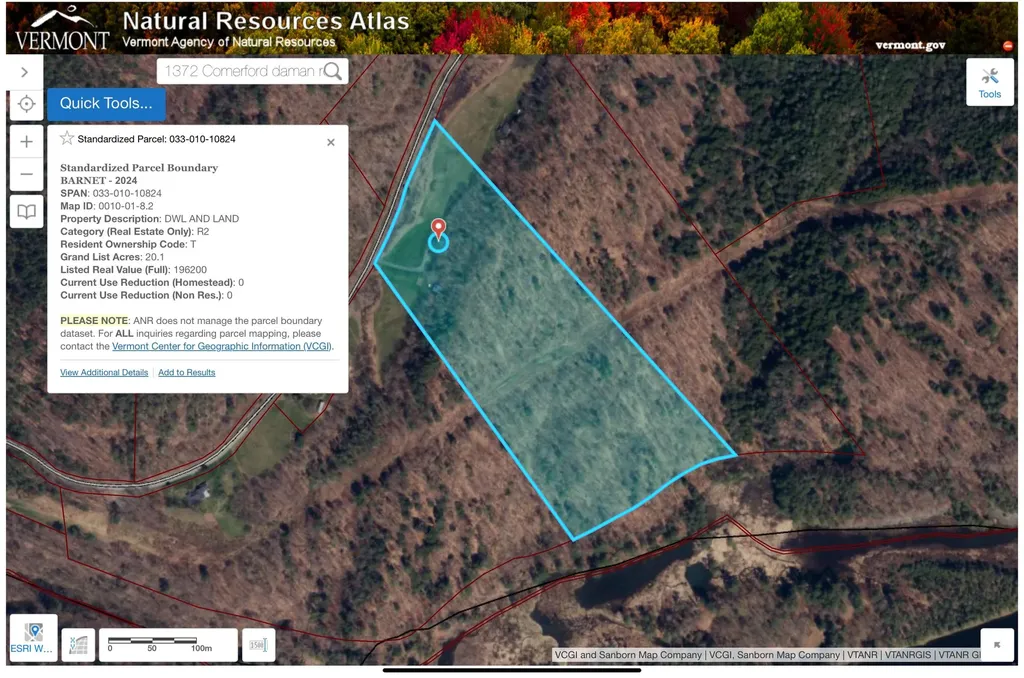Click Add to Results
The height and width of the screenshot is (678, 1024).
click(186, 372)
